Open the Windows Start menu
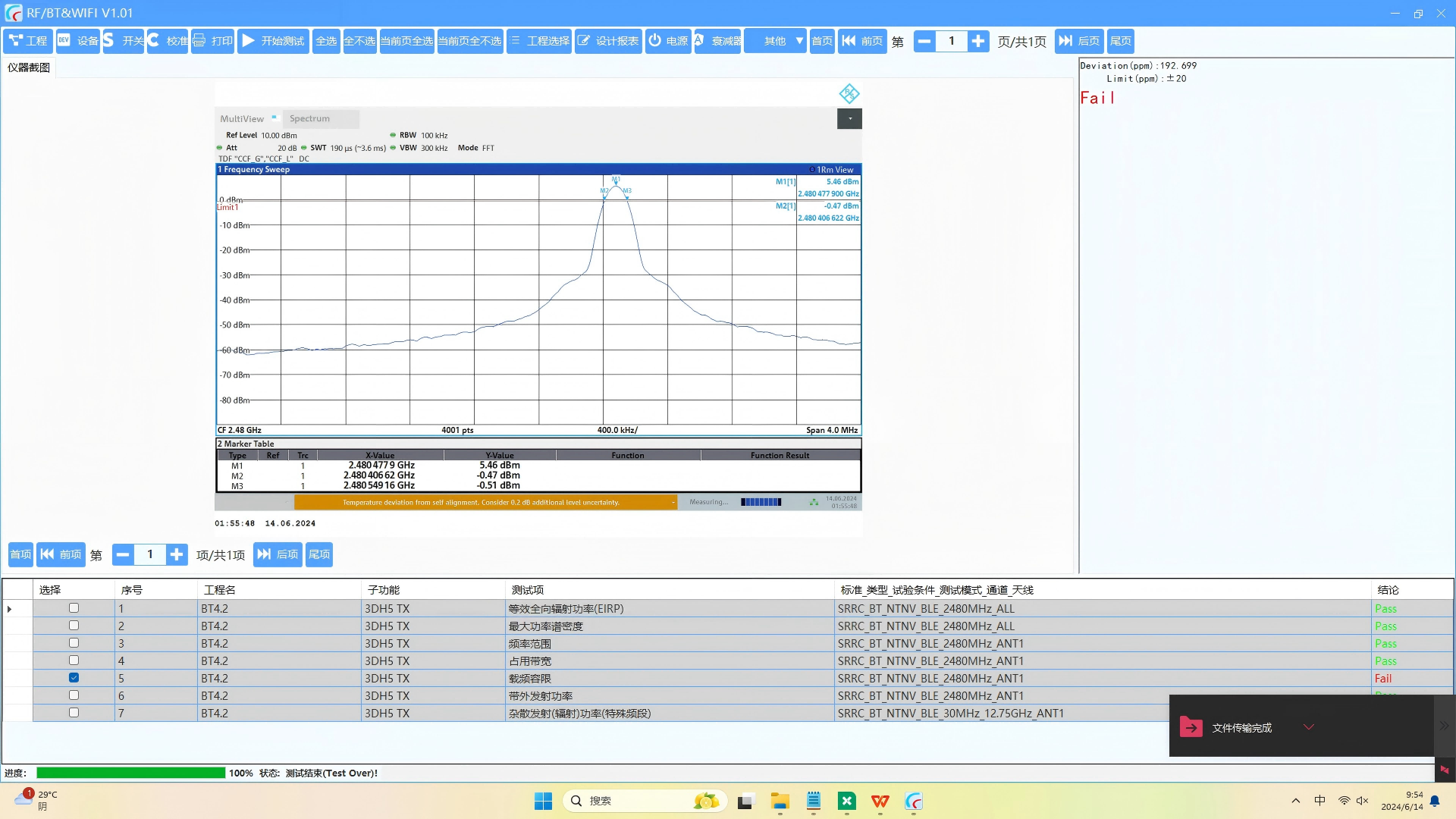Viewport: 1456px width, 819px height. (x=543, y=801)
